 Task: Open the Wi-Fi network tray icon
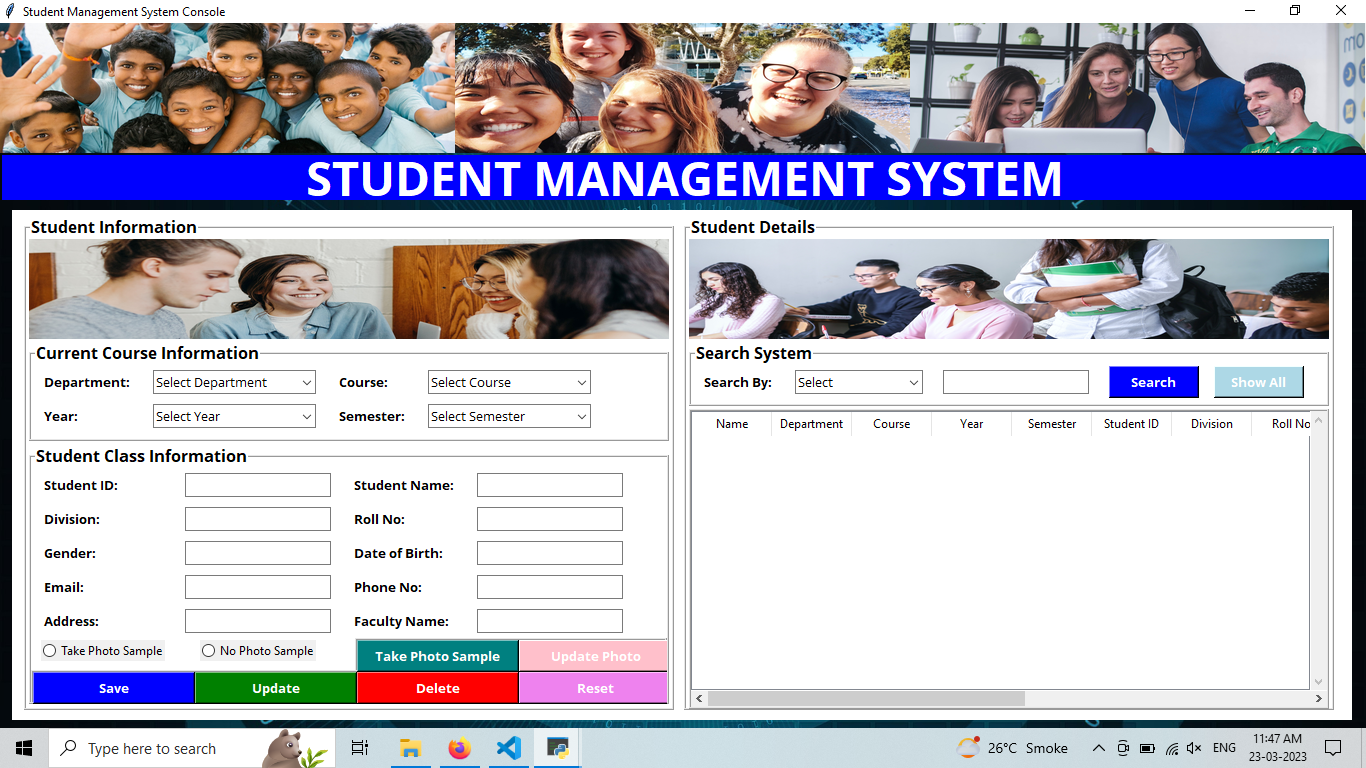(1171, 748)
